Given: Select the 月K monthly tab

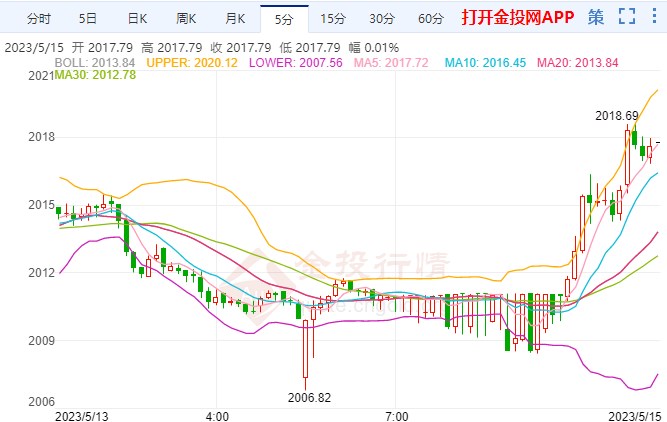Looking at the screenshot, I should 235,19.
